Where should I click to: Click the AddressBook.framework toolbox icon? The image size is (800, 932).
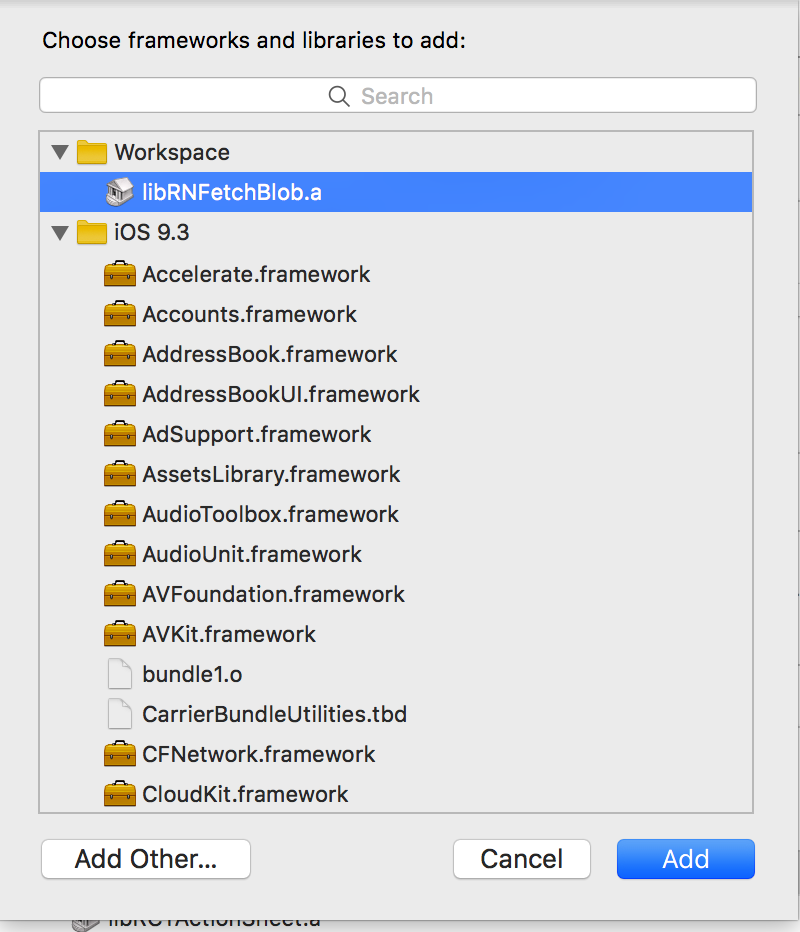[119, 354]
